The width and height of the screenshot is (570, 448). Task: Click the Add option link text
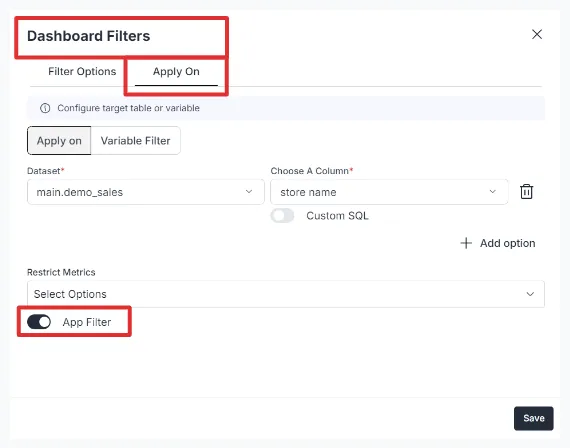click(507, 243)
